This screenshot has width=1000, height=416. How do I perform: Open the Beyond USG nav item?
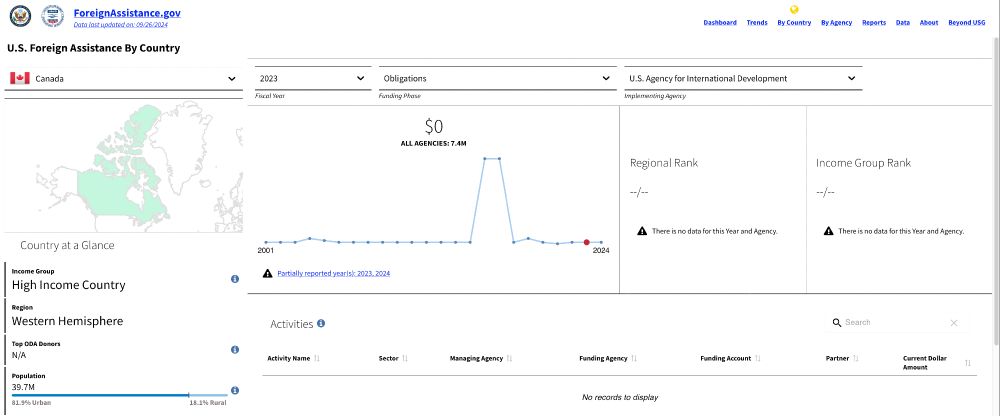click(x=966, y=22)
